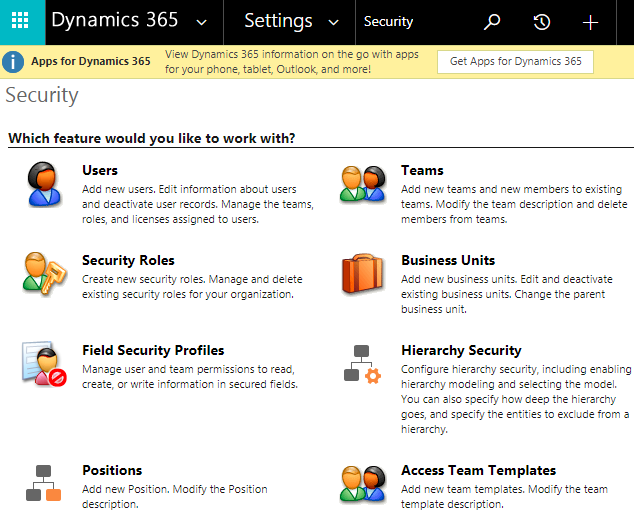Open recently viewed items history icon

542,22
